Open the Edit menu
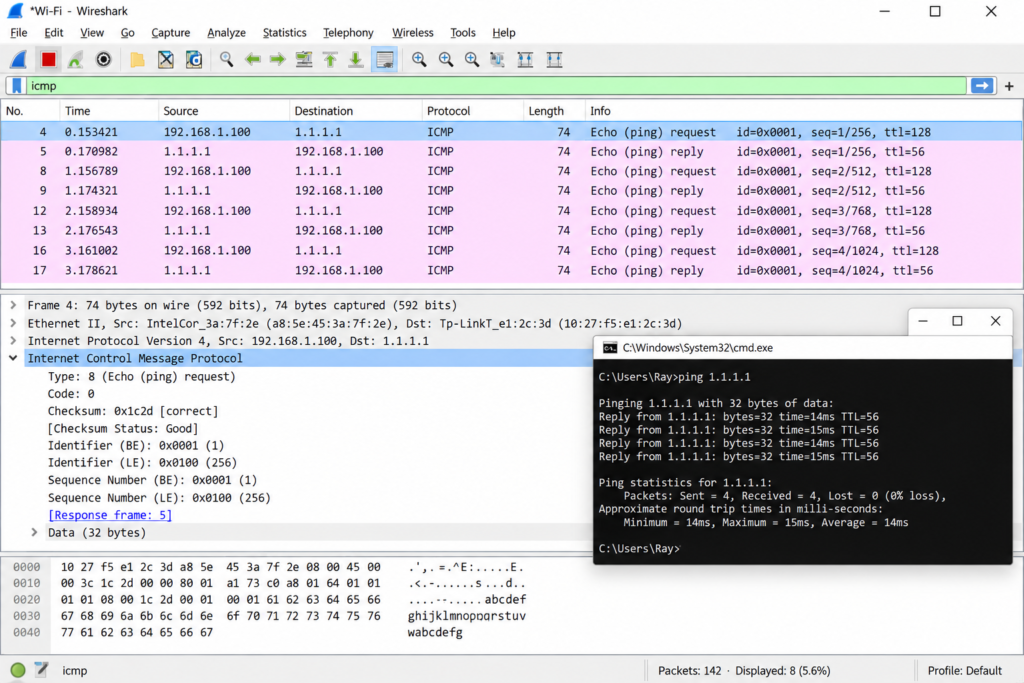The width and height of the screenshot is (1024, 683). point(54,33)
